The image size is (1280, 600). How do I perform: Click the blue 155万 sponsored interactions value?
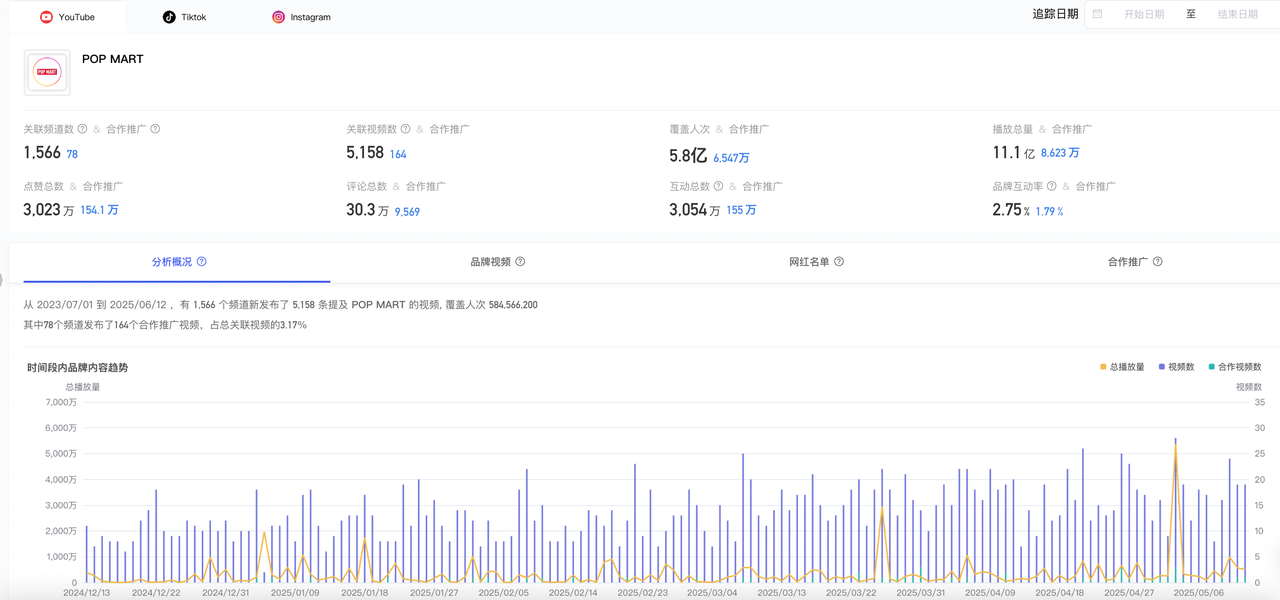[x=741, y=210]
